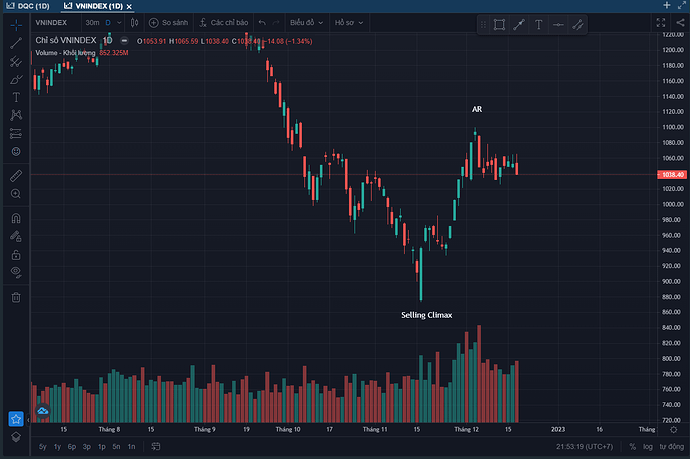Toggle tự động auto scale
This screenshot has width=690, height=459.
click(x=672, y=447)
